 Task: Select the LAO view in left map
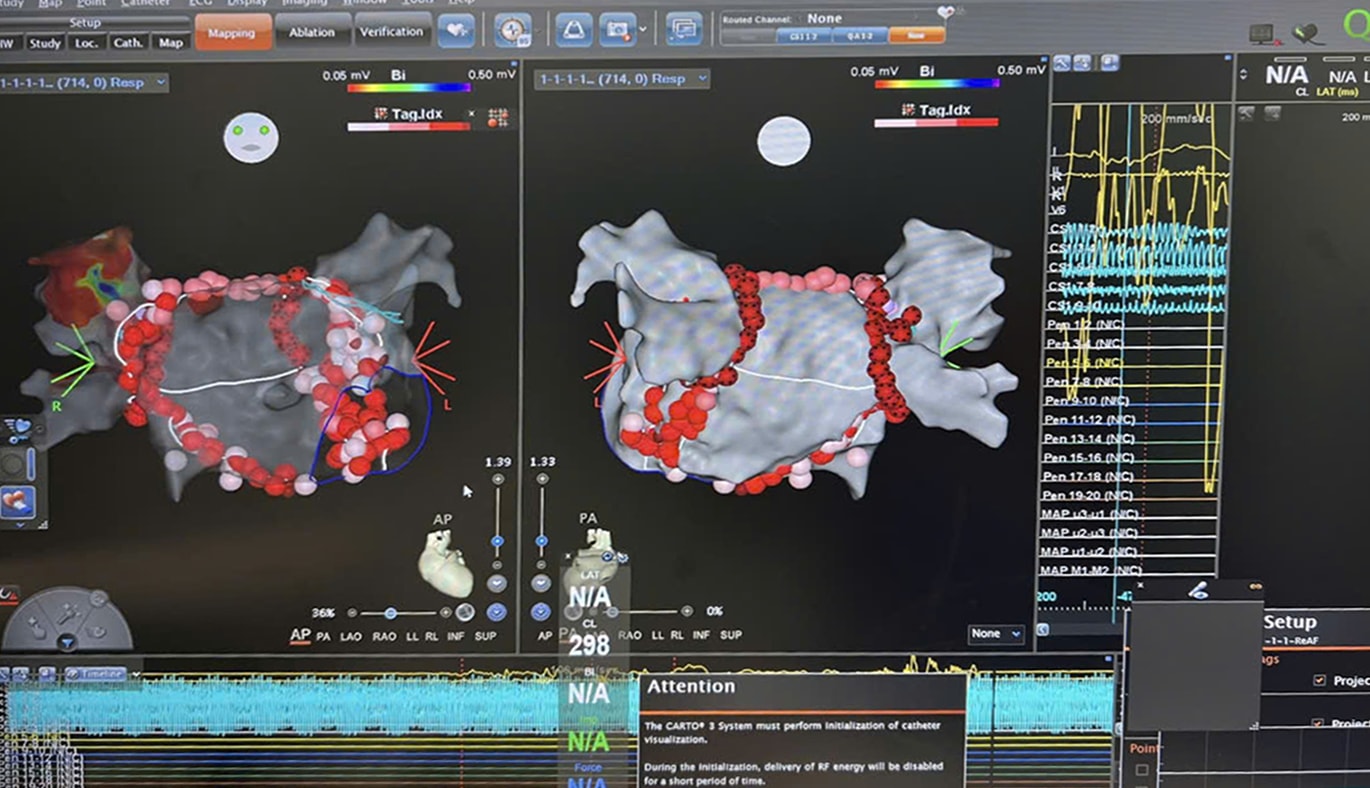click(351, 635)
